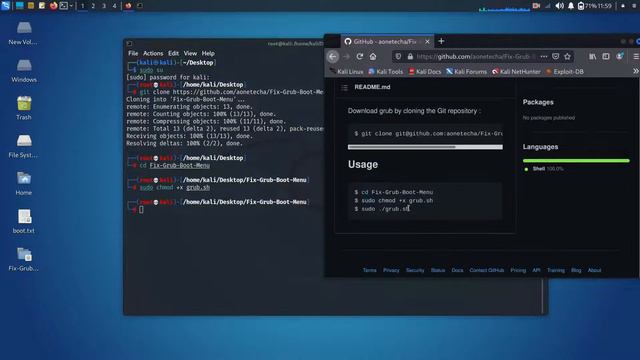This screenshot has height=360, width=640.
Task: Expand the terminal launcher dropdown arrow
Action: pyautogui.click(x=71, y=6)
